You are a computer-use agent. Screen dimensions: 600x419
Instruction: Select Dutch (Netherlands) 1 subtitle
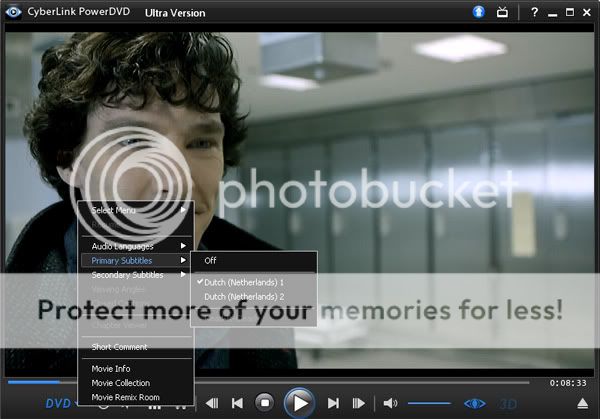pos(254,282)
